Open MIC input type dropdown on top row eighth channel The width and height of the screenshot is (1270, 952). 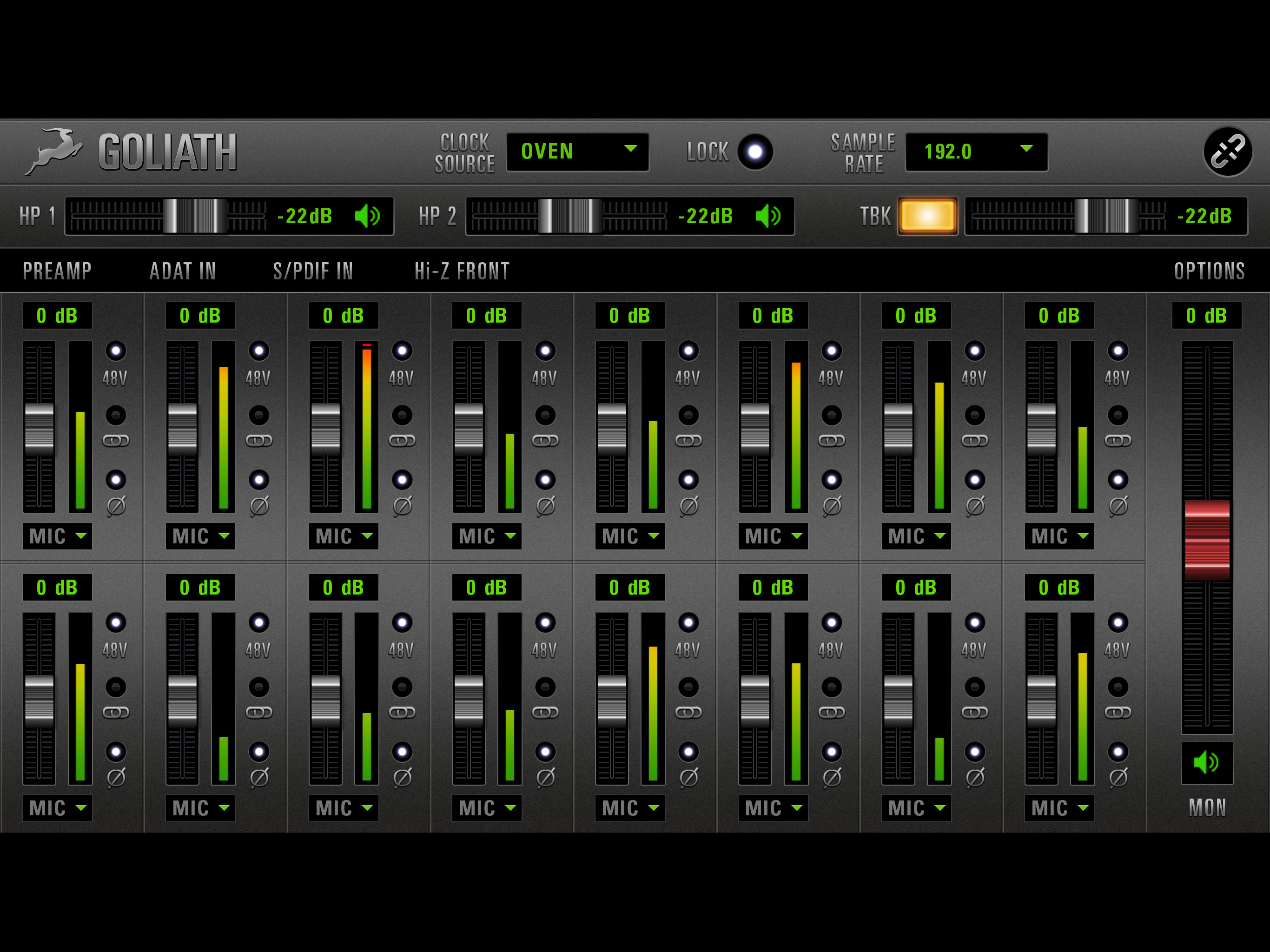(x=1060, y=536)
